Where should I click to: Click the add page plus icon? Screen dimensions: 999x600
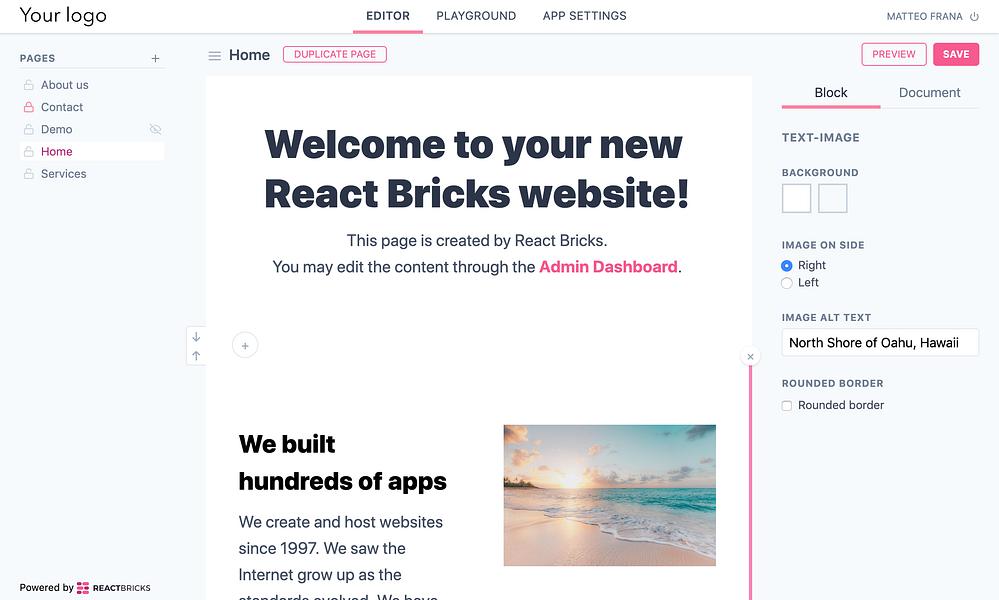point(155,59)
